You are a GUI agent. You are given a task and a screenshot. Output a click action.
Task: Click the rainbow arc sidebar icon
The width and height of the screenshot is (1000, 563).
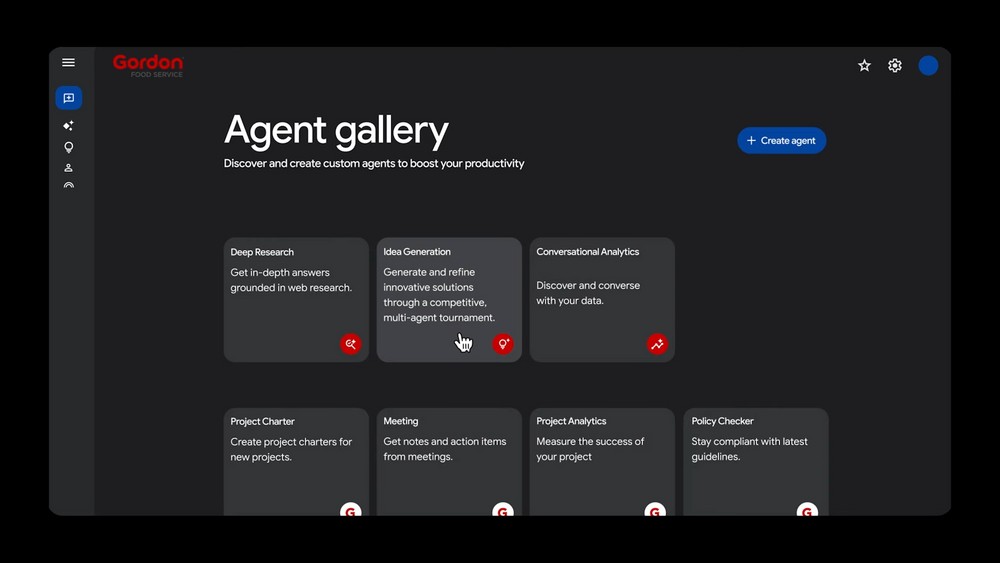[x=68, y=186]
